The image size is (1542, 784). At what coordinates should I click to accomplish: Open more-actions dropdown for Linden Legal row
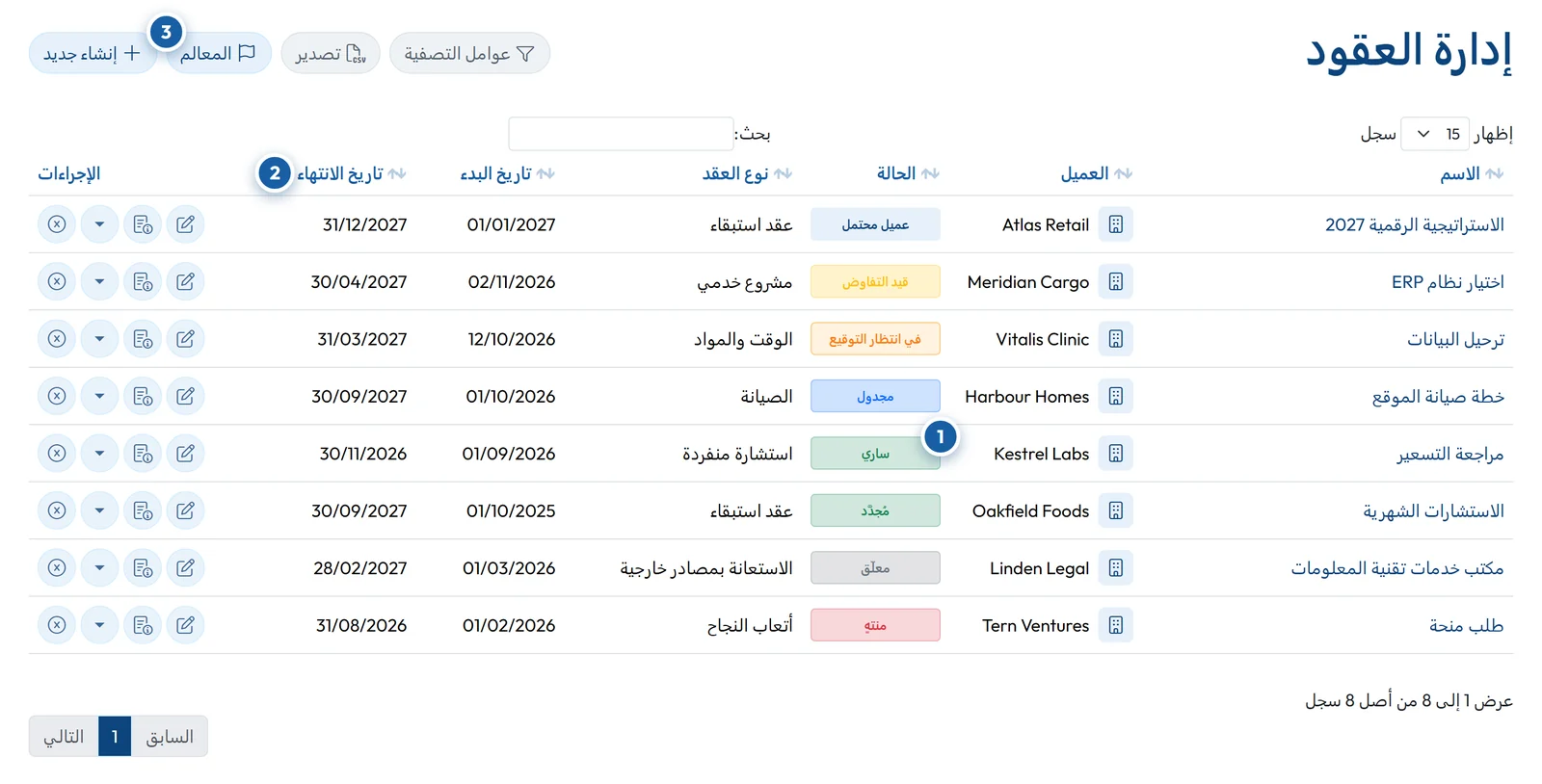click(x=99, y=567)
